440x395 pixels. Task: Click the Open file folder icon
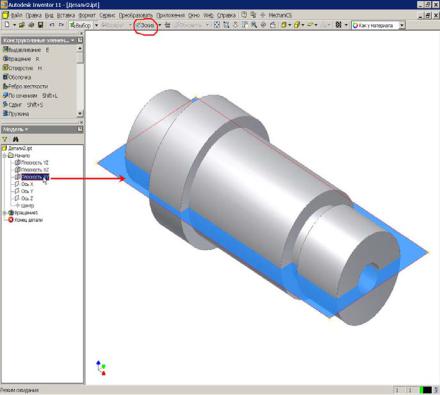click(x=22, y=25)
